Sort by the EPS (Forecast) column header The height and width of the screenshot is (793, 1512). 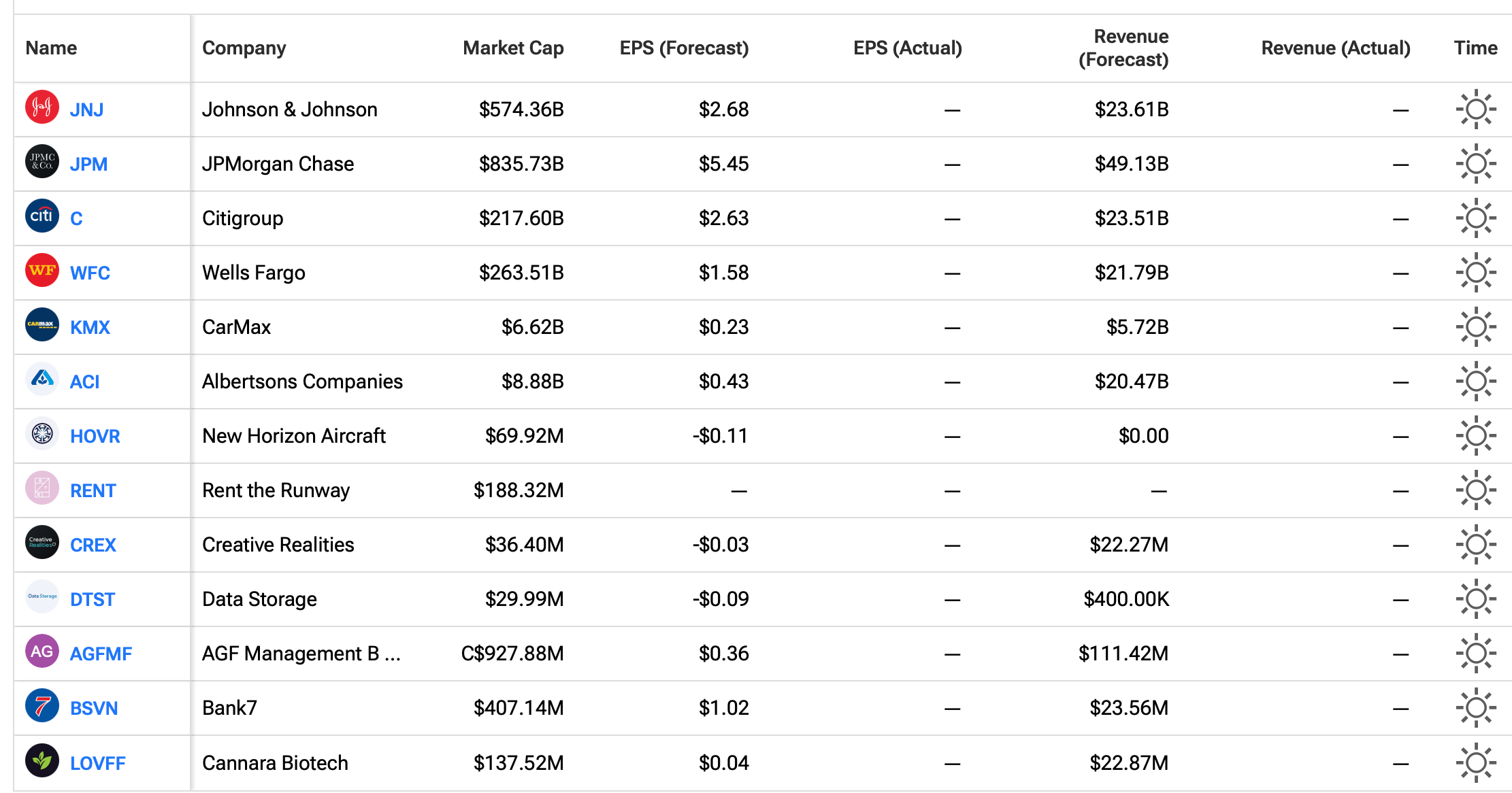[x=683, y=48]
